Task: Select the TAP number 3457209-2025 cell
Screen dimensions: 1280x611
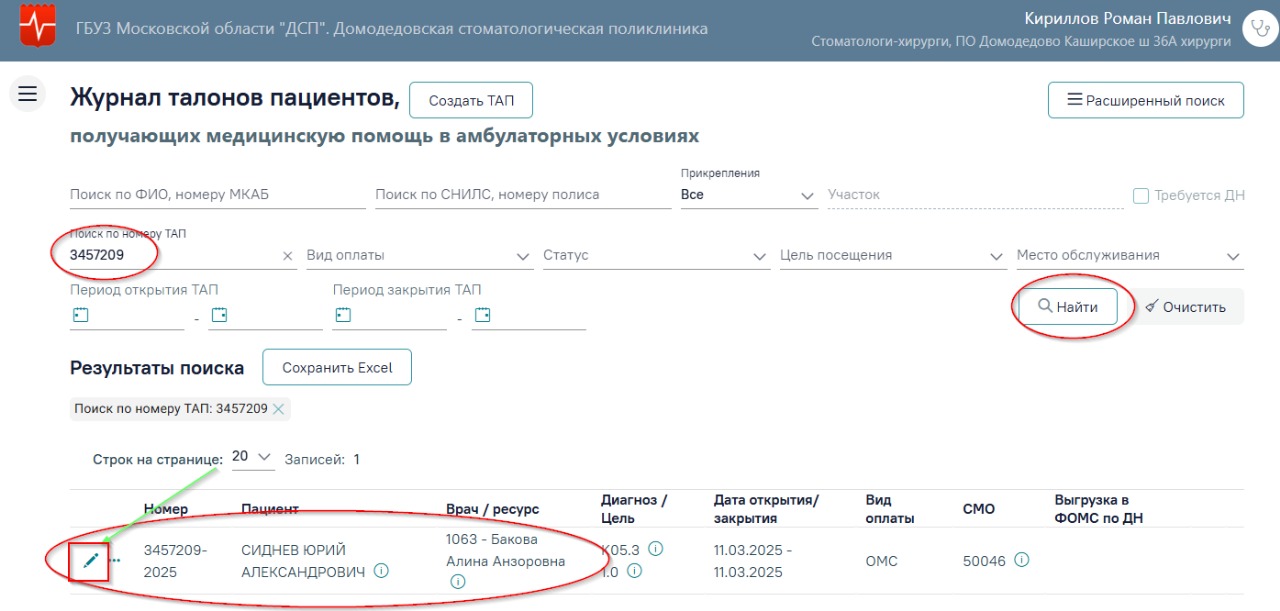Action: pyautogui.click(x=175, y=561)
